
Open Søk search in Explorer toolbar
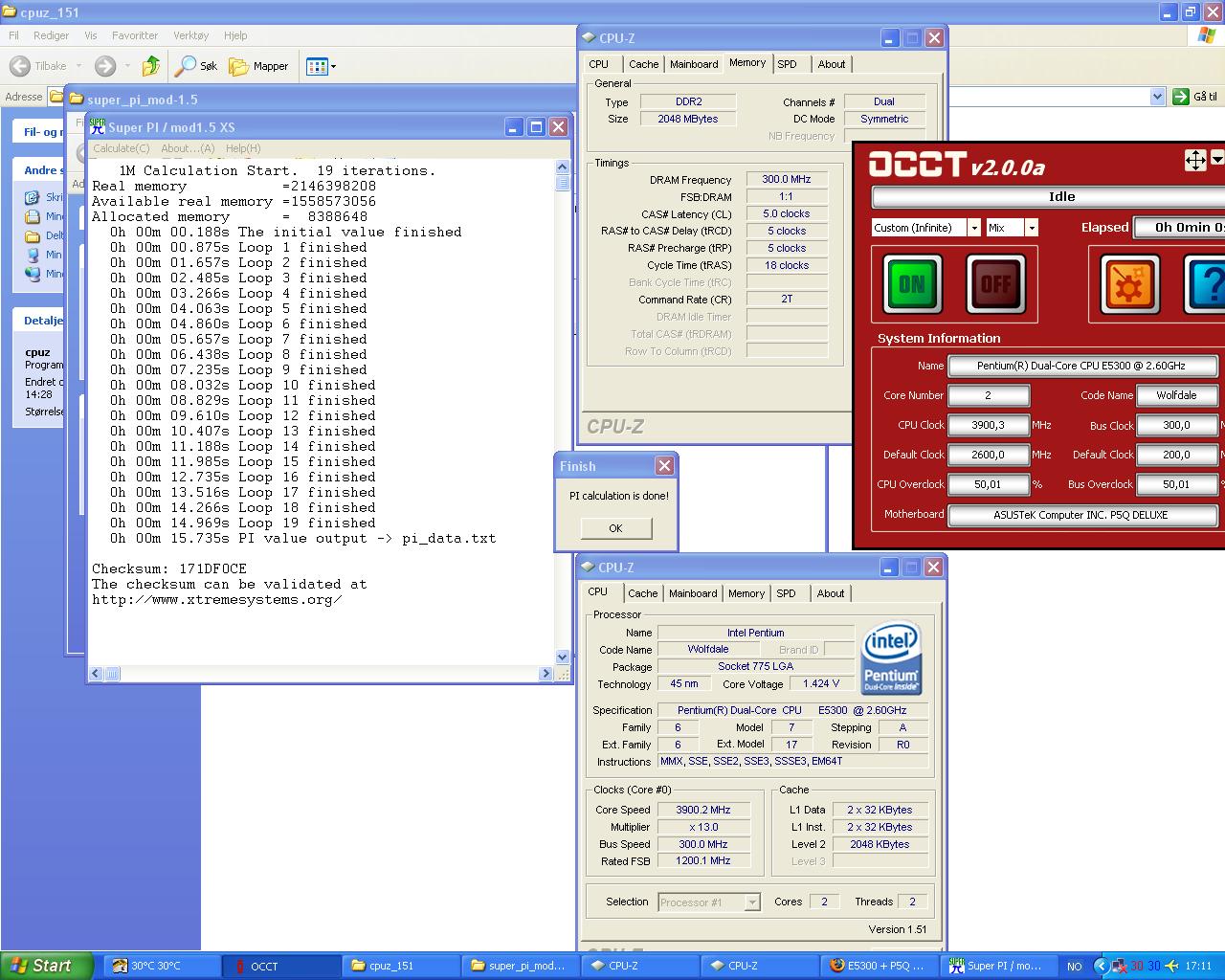[196, 66]
